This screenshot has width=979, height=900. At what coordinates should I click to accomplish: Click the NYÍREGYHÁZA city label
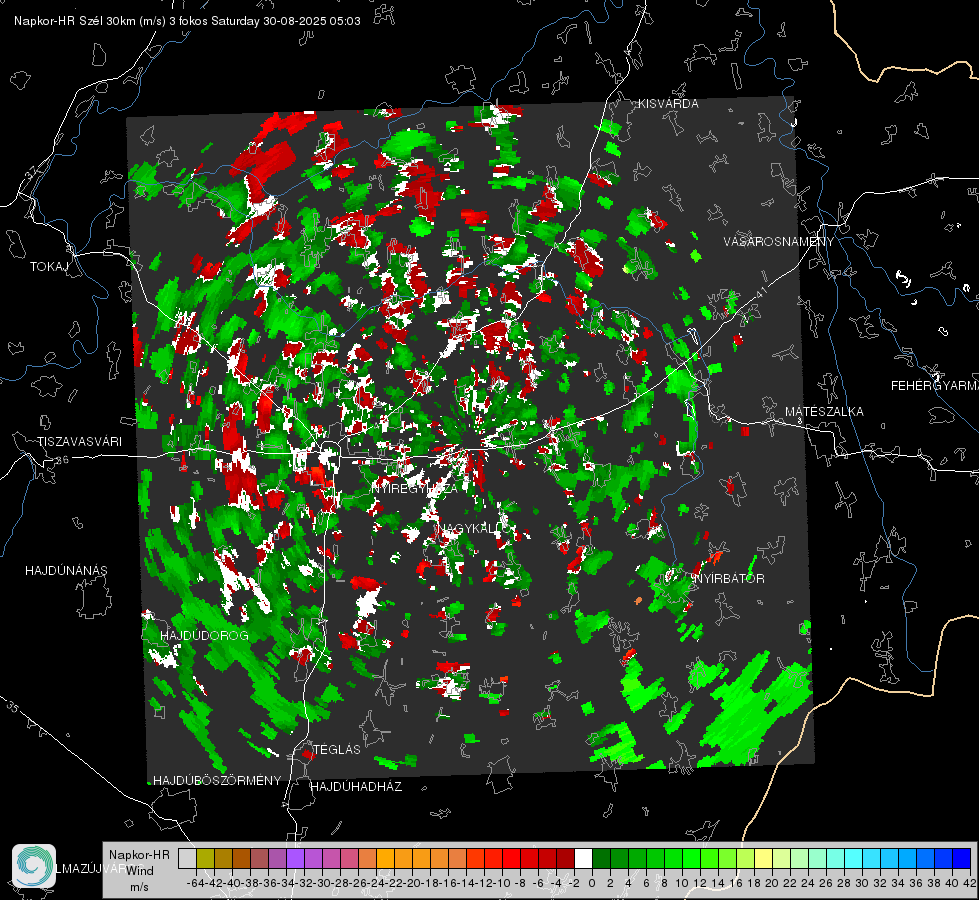coord(415,488)
